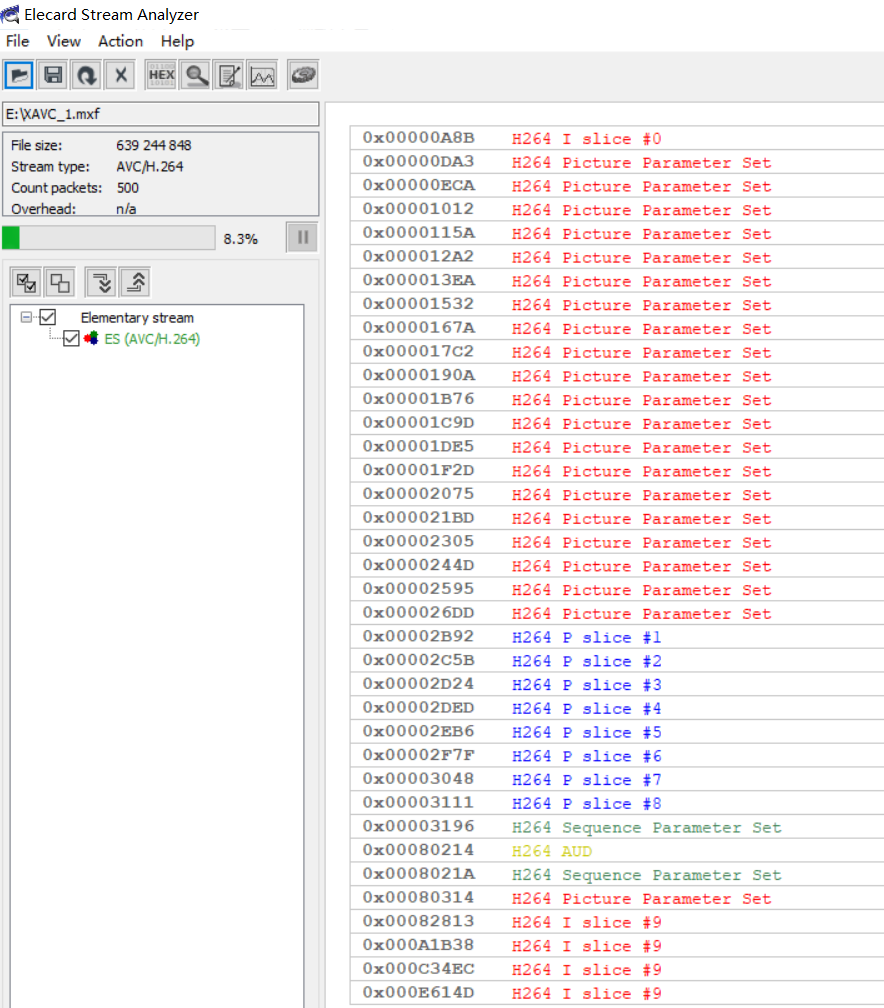Select Picture Parameter Set at 0x000026DD
Viewport: 884px width, 1008px height.
(x=617, y=613)
